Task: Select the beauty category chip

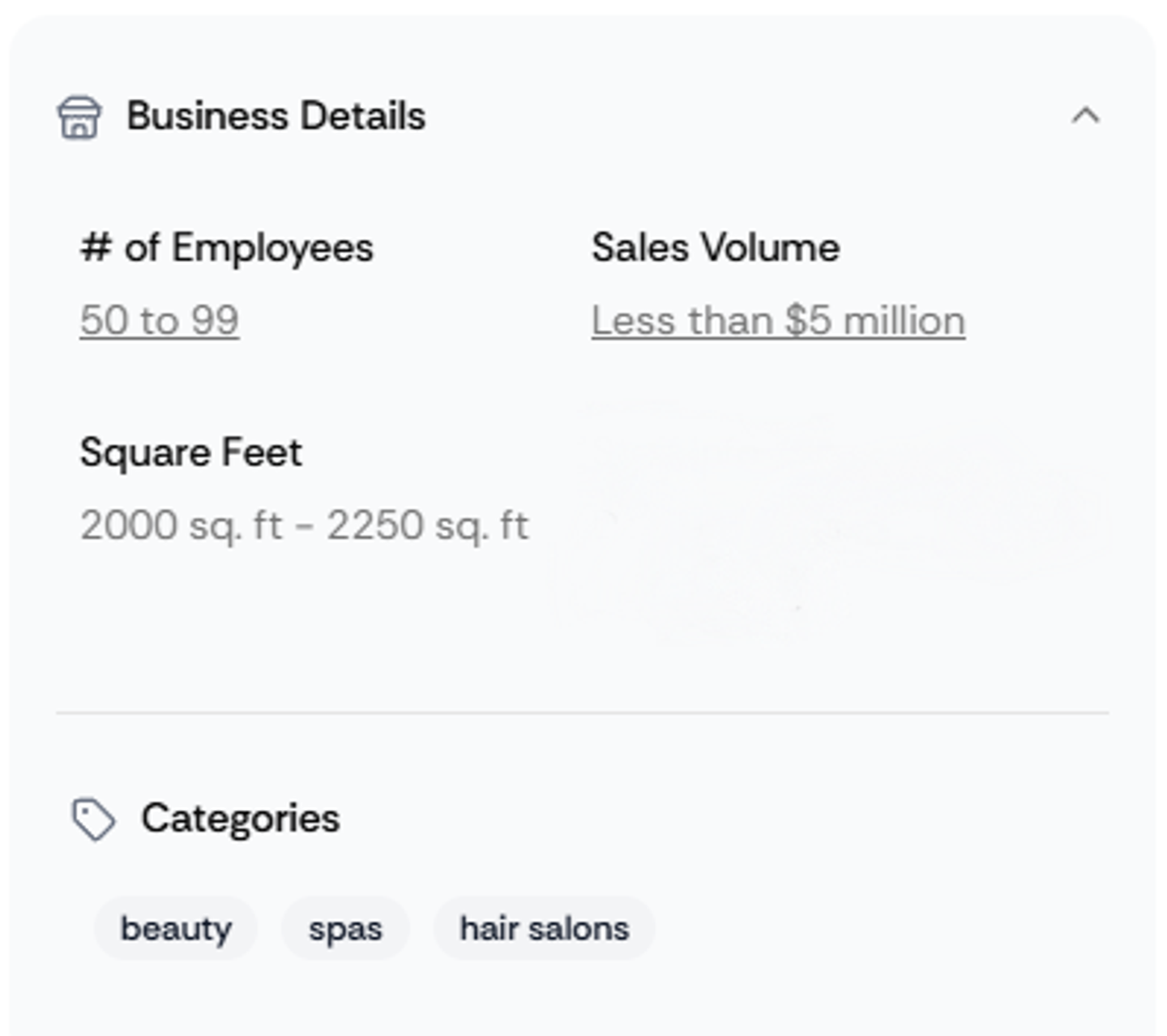Action: point(176,929)
